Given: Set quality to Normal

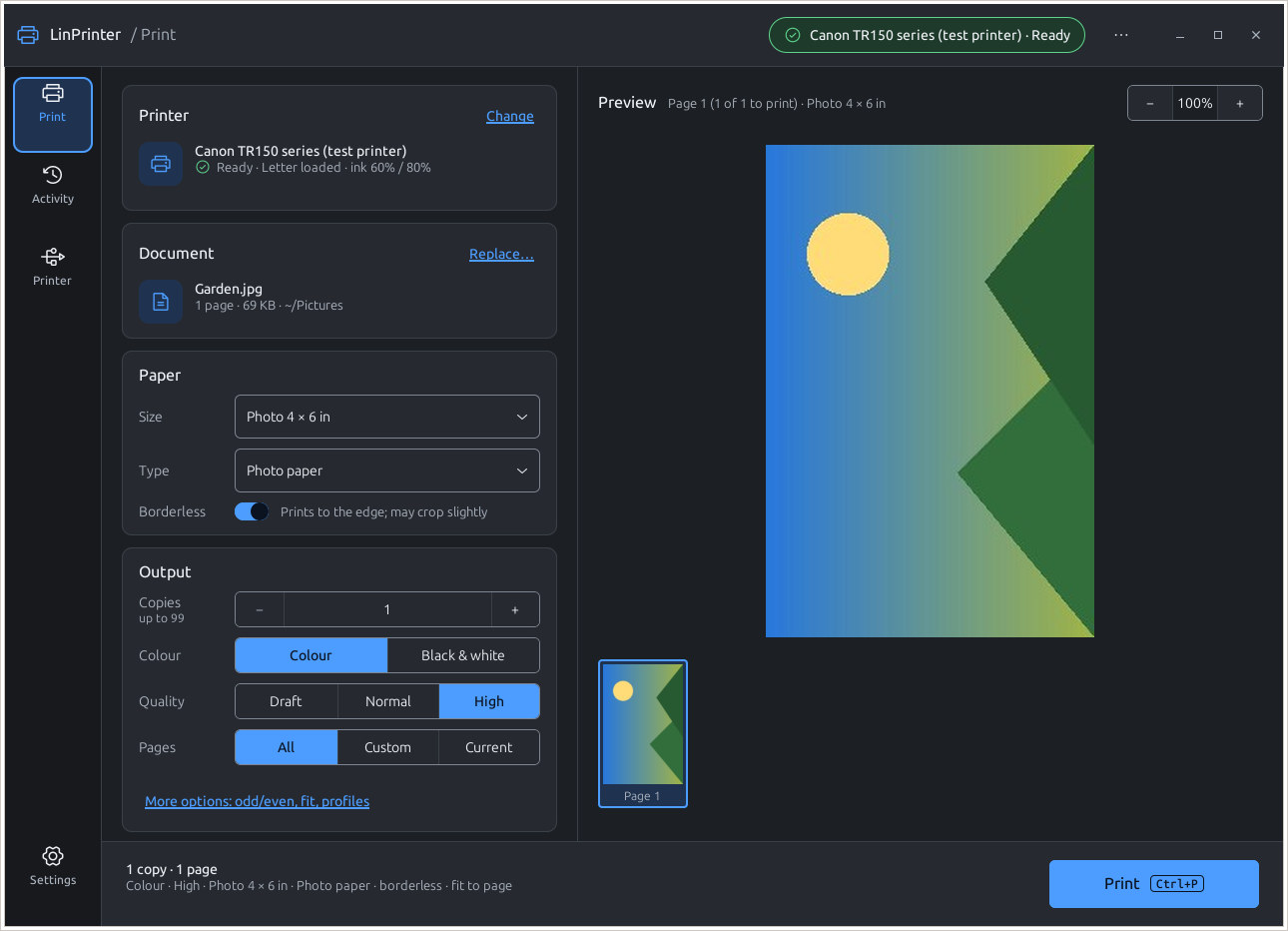Looking at the screenshot, I should (388, 701).
